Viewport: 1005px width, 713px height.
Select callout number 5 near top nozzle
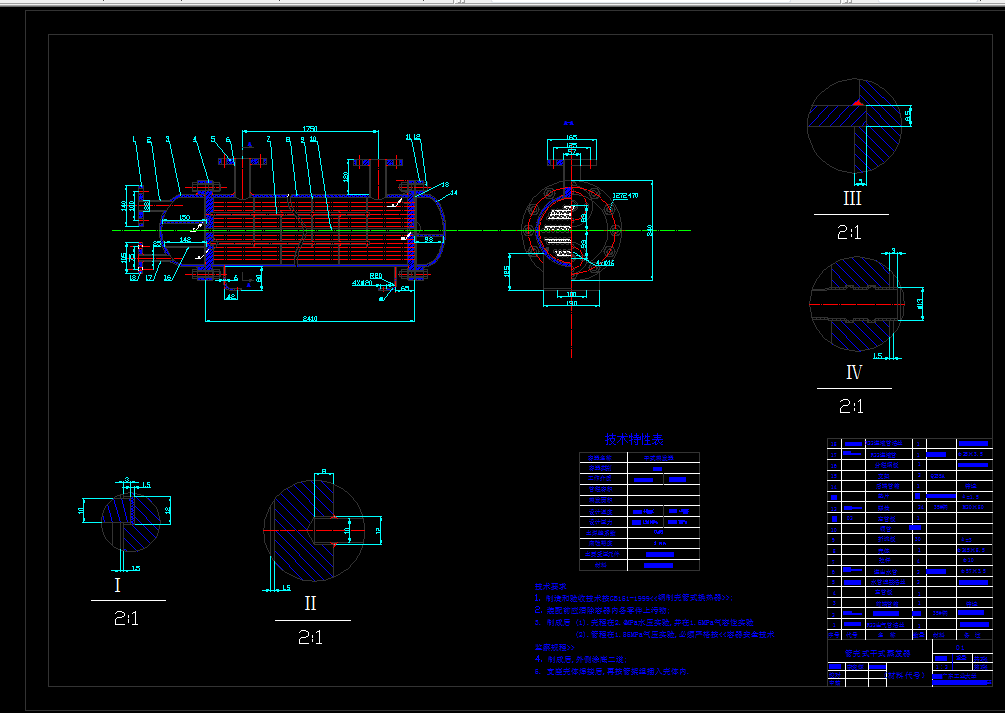213,139
